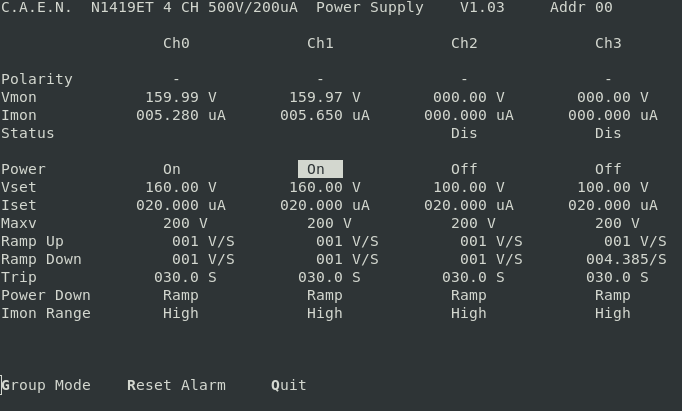Select Ch0 Trip value 030.0 S
682x411 pixels.
(185, 277)
